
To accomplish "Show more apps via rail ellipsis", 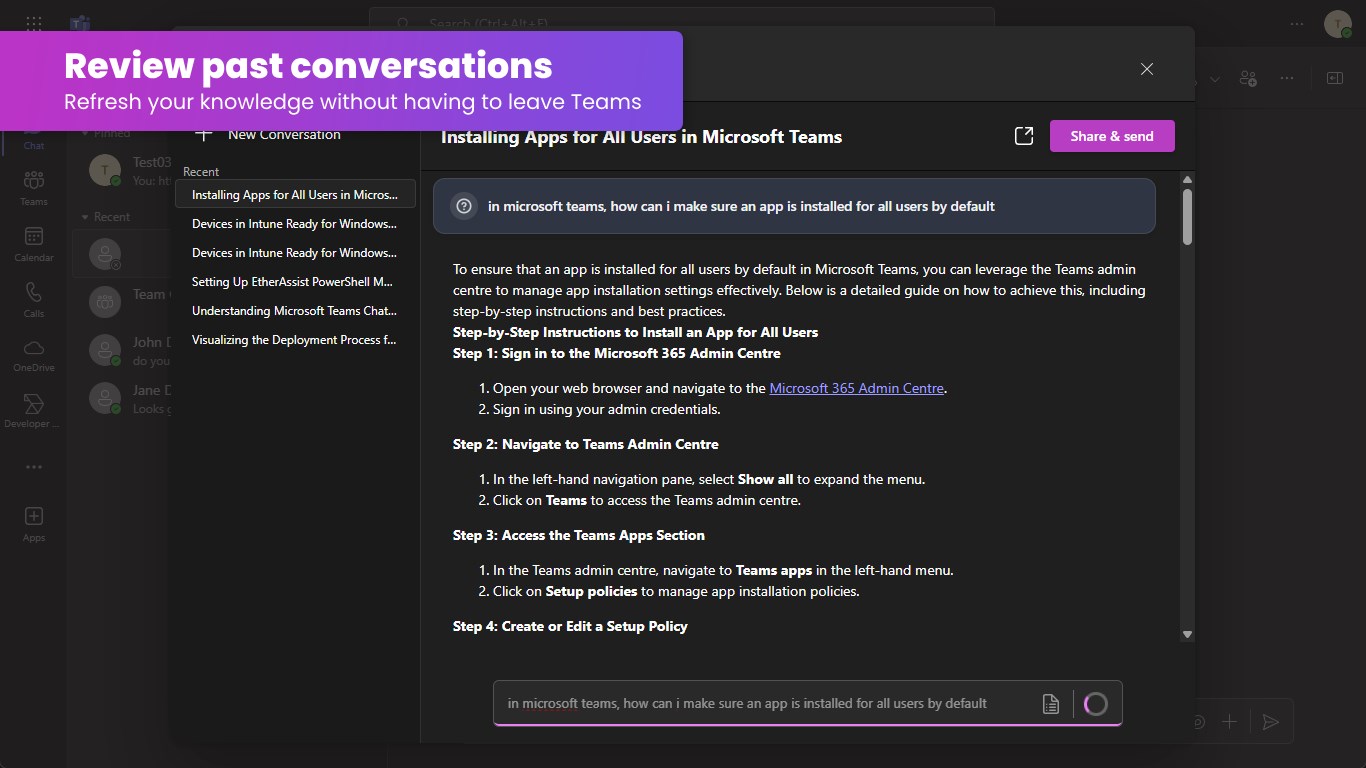I will tap(34, 467).
